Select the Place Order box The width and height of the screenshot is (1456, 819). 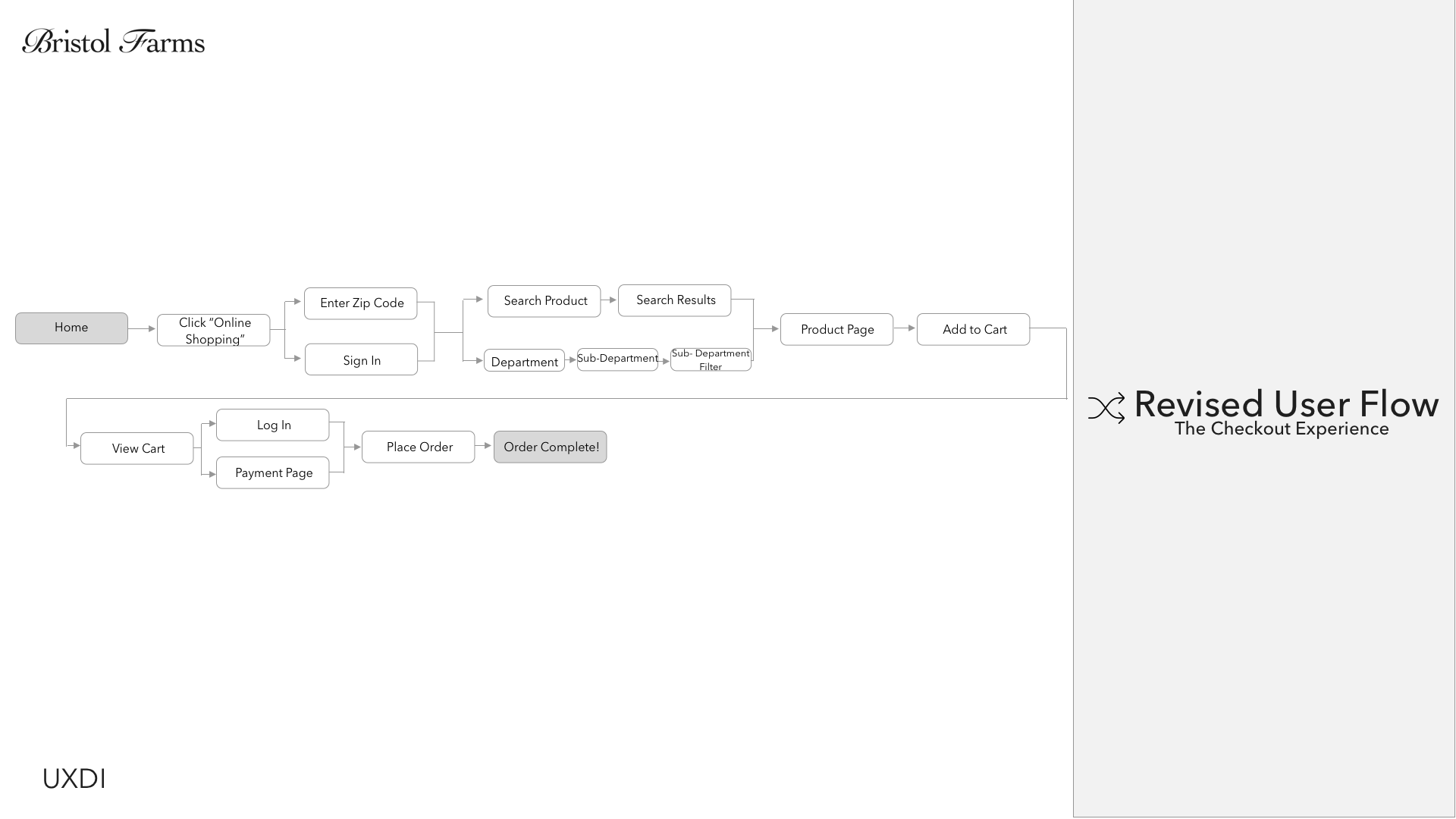419,447
